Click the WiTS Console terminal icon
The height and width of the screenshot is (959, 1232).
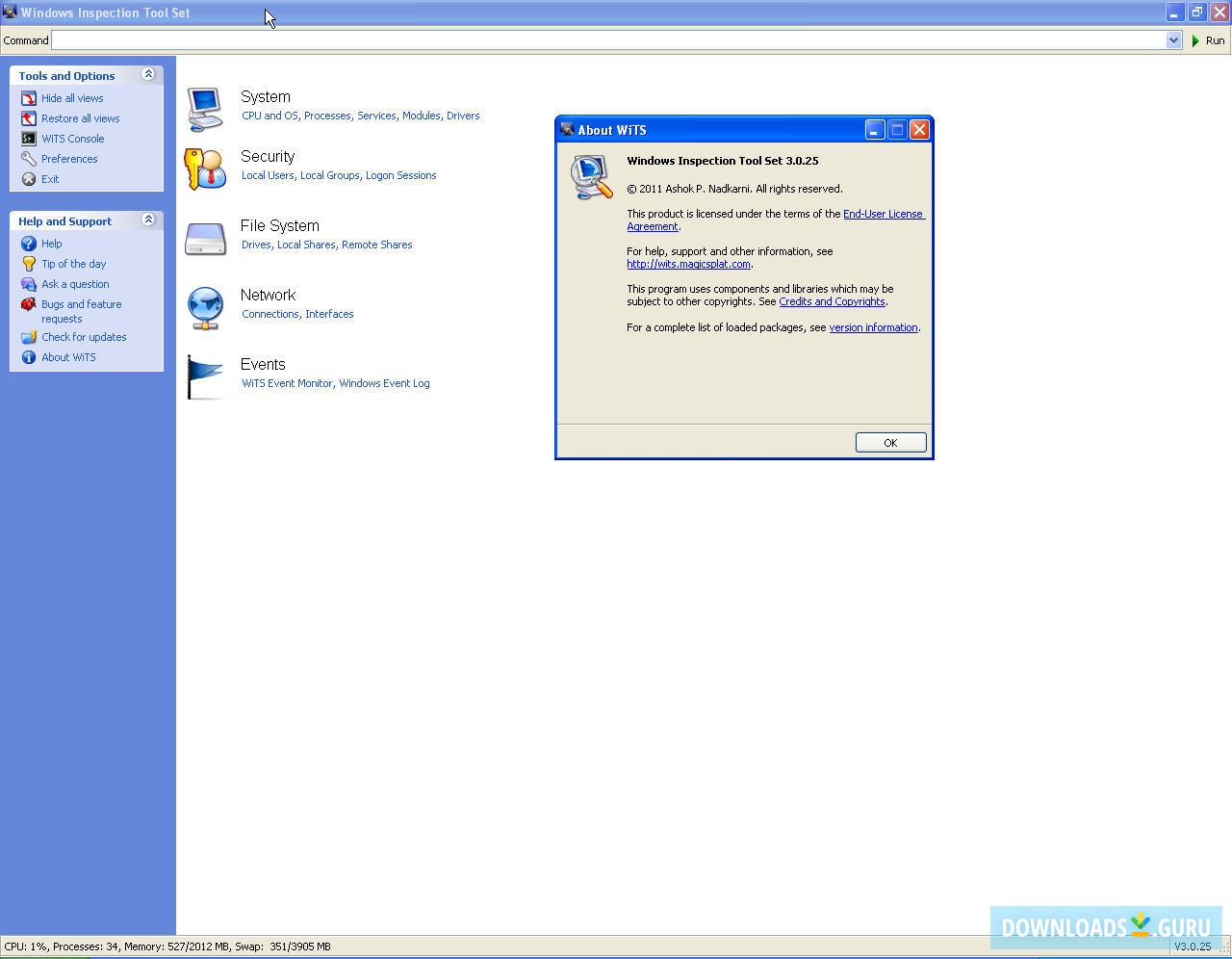29,139
